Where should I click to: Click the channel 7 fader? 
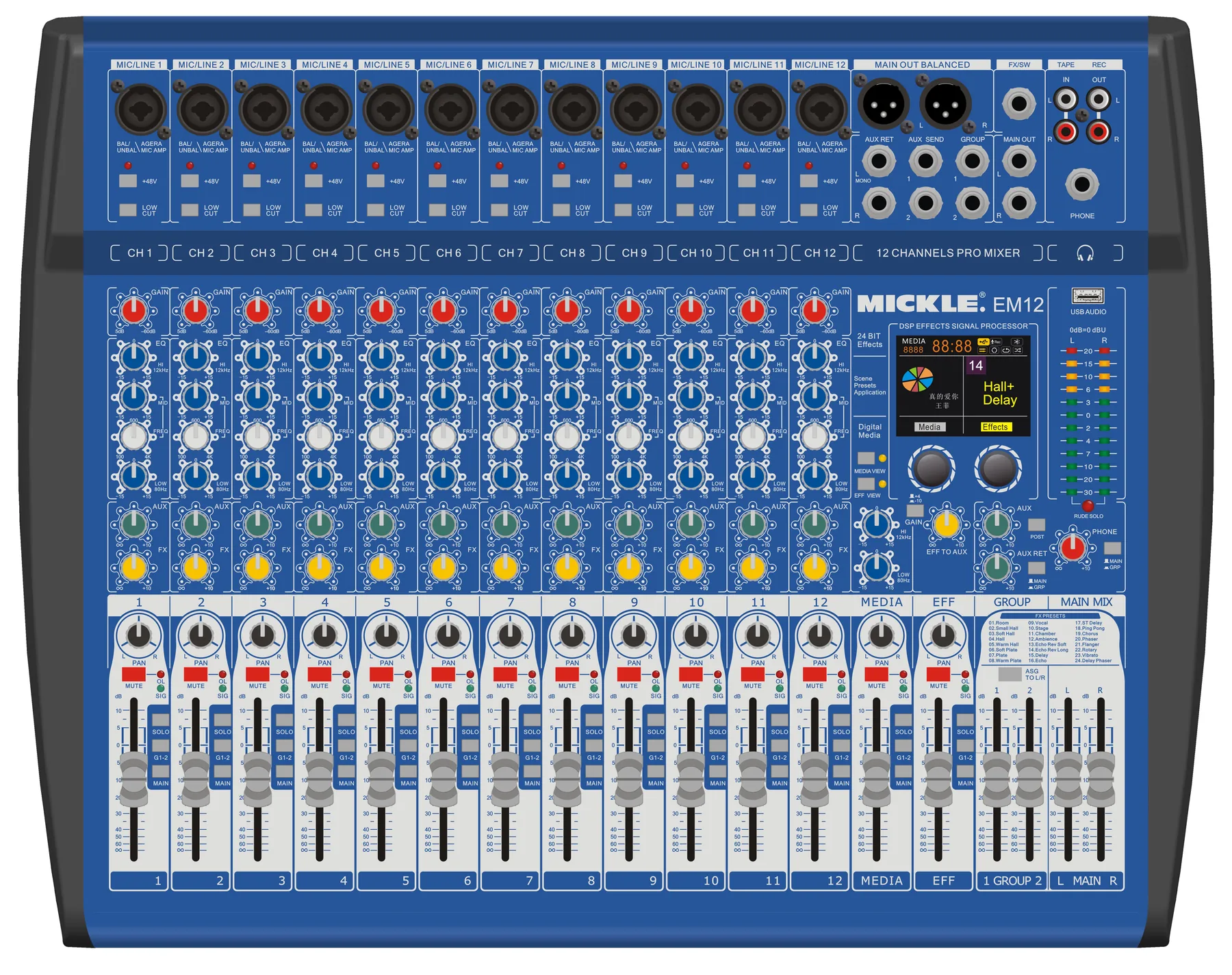pos(506,779)
